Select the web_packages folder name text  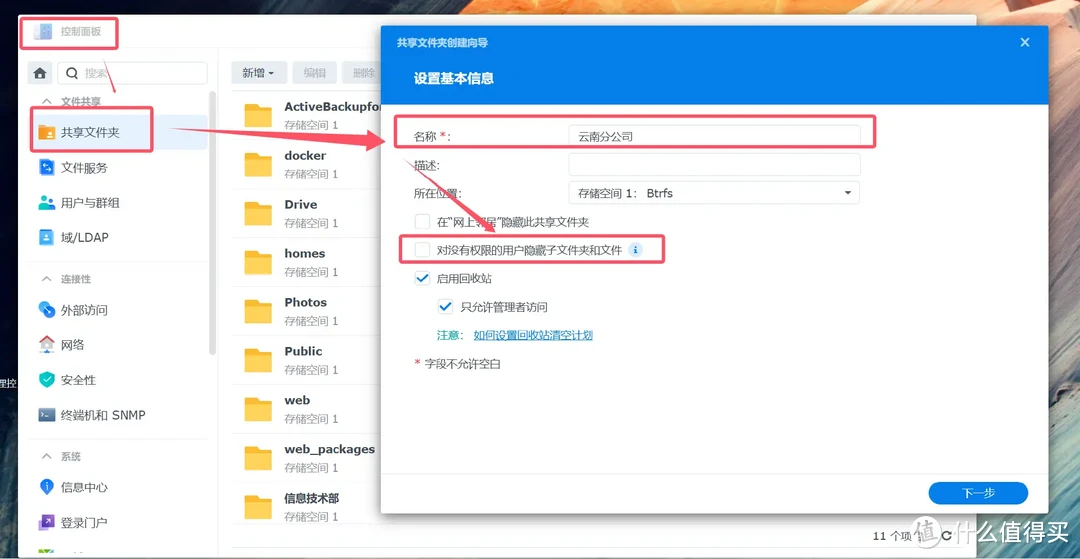tap(329, 449)
